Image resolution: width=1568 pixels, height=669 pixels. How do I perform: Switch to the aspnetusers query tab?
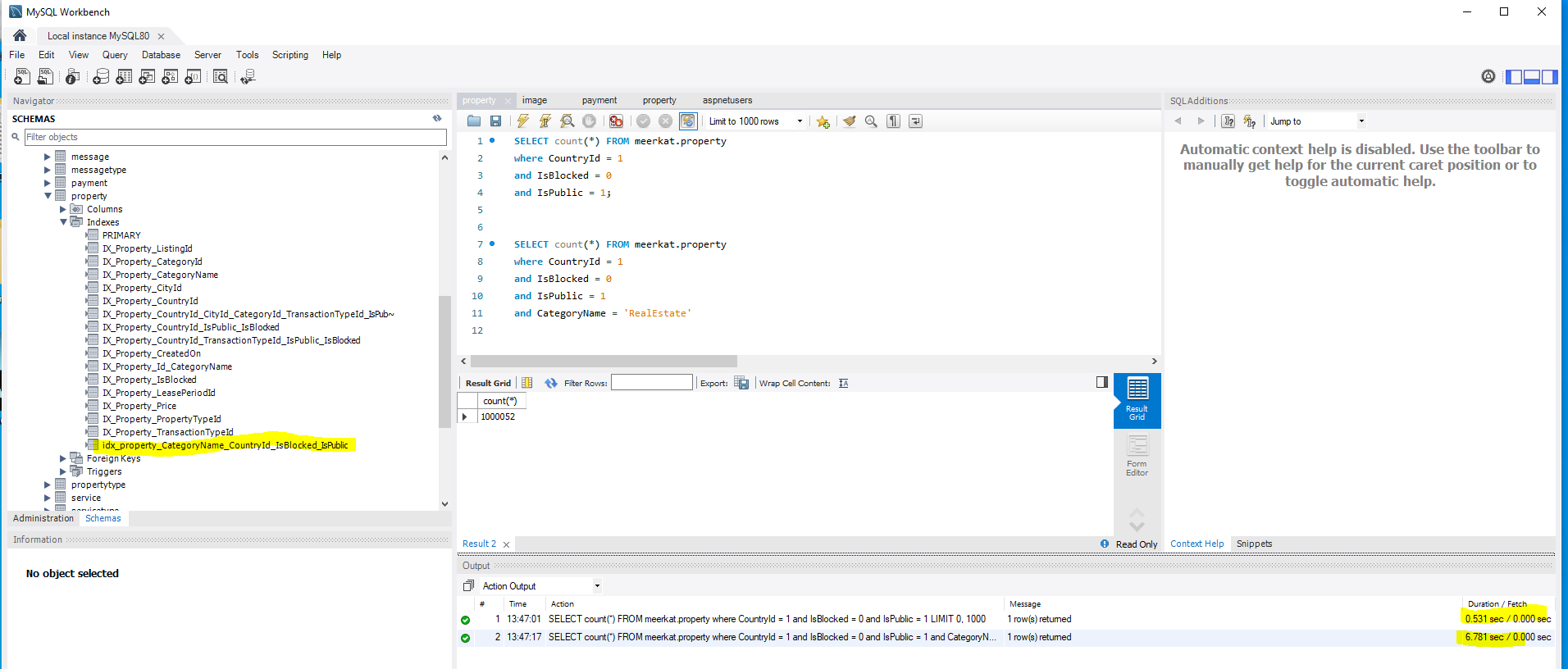click(x=727, y=100)
